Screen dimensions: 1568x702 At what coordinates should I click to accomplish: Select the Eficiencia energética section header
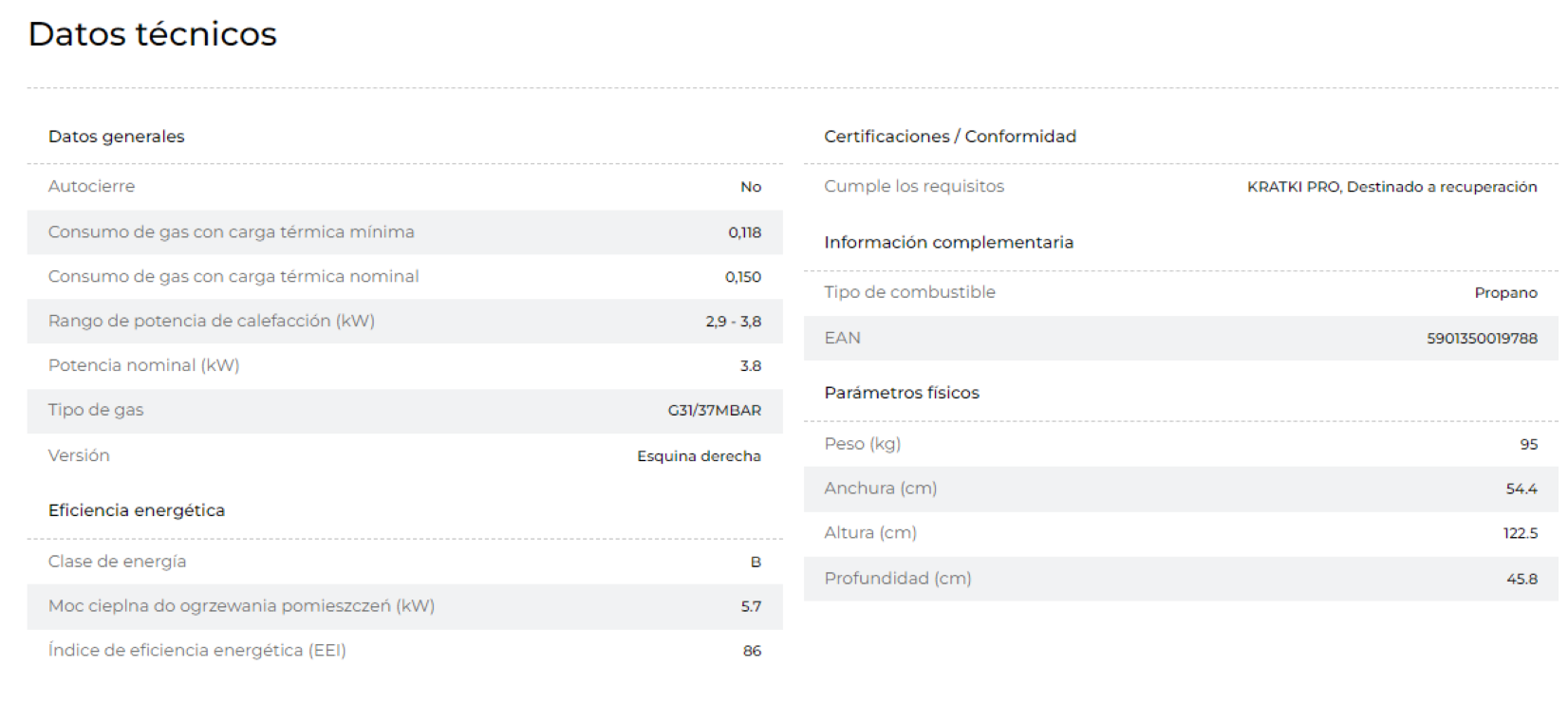pos(137,510)
